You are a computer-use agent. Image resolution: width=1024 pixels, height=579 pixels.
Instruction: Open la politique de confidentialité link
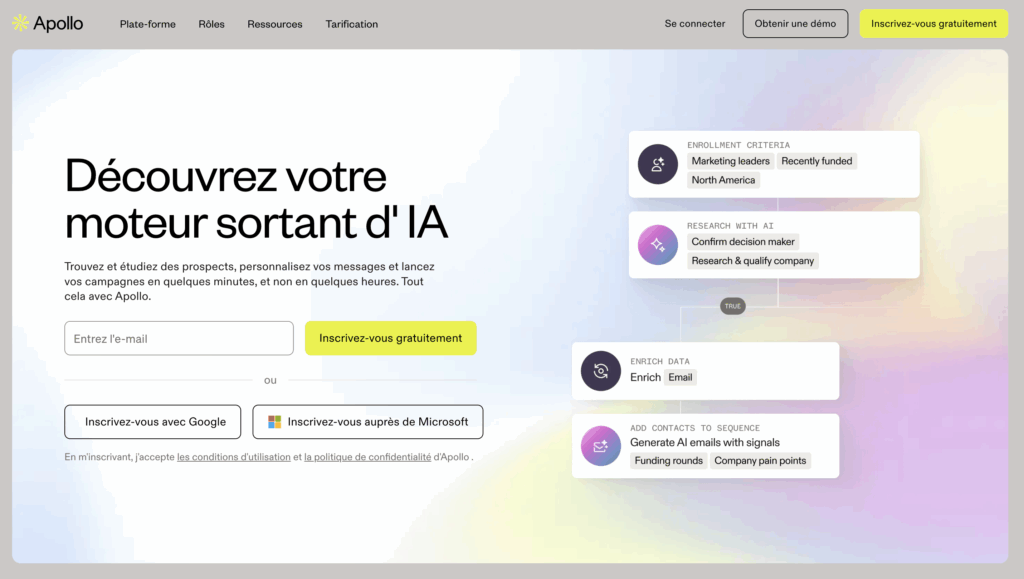[368, 457]
